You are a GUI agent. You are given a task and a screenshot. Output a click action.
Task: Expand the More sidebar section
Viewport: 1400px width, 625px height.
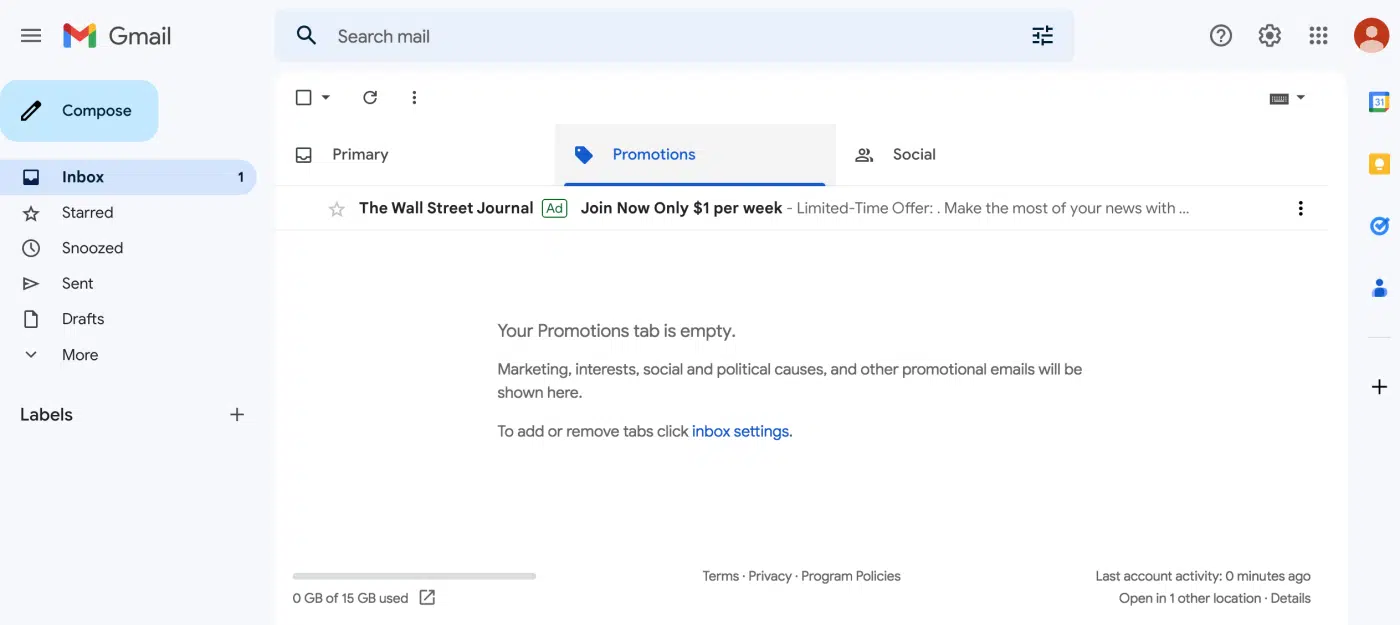click(x=80, y=355)
